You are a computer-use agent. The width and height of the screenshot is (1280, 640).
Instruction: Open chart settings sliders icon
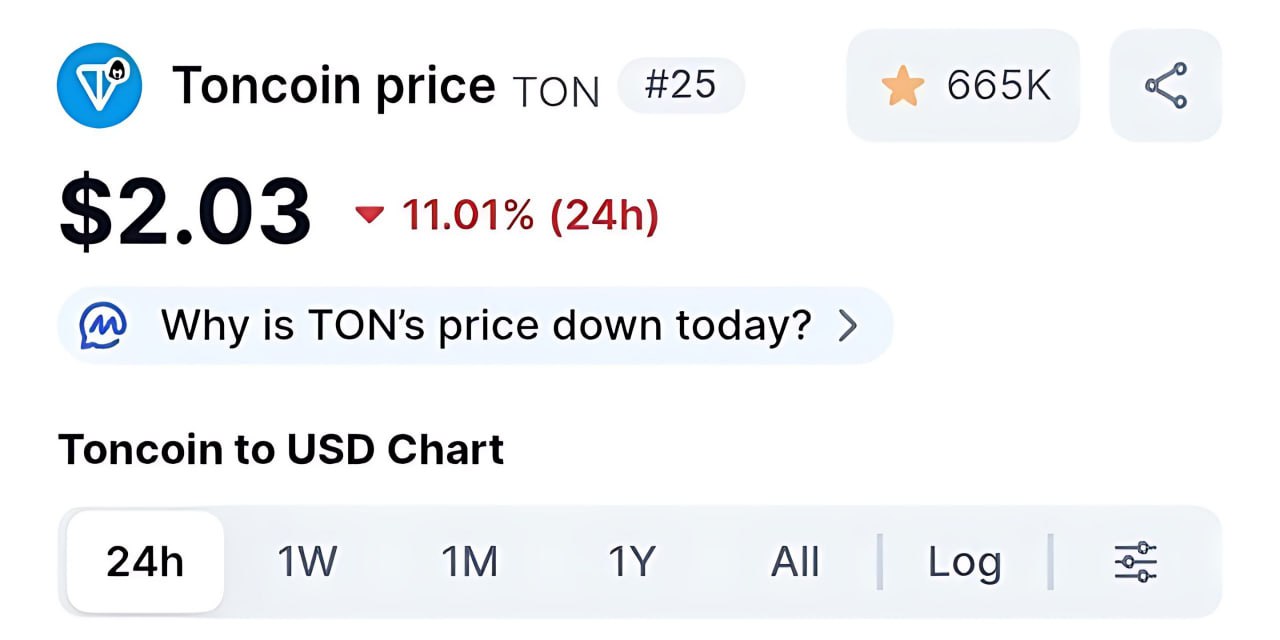pyautogui.click(x=1135, y=562)
